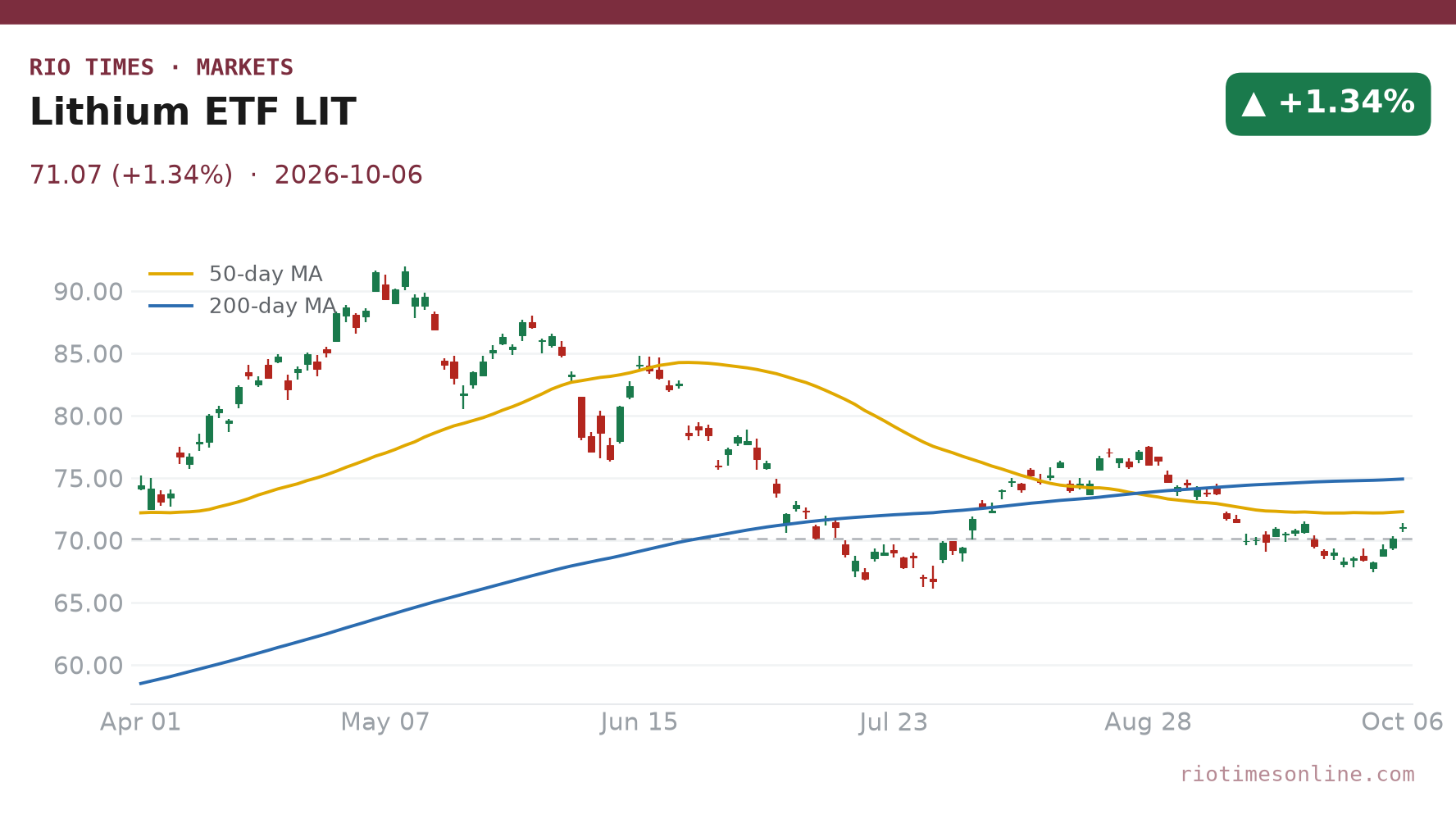Image resolution: width=1456 pixels, height=819 pixels.
Task: Click the price line 71.07 (+1.34%)
Action: 131,175
